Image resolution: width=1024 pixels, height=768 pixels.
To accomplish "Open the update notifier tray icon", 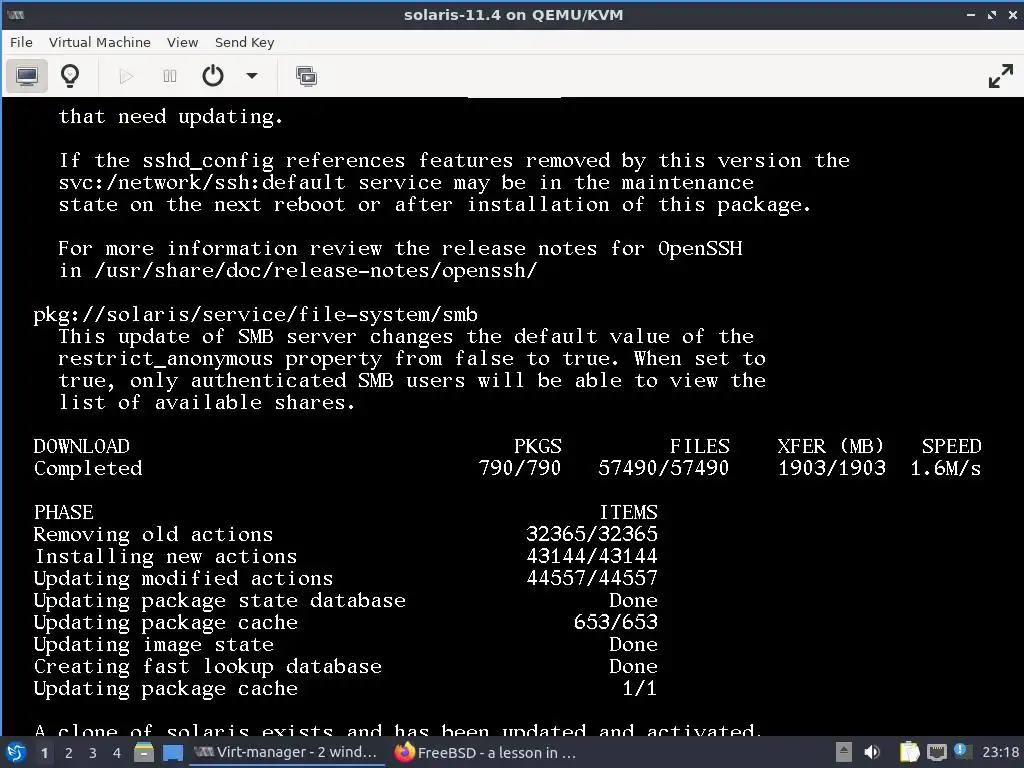I will point(961,751).
